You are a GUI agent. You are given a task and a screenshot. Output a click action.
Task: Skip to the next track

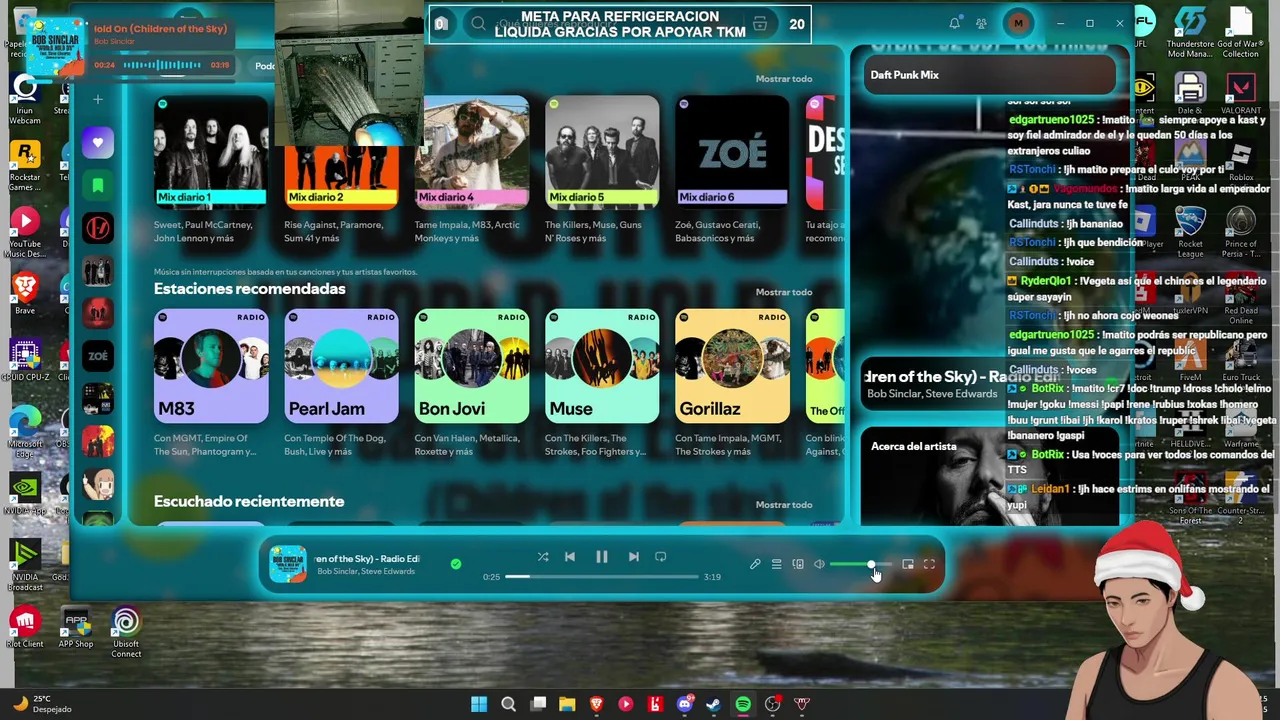point(633,557)
